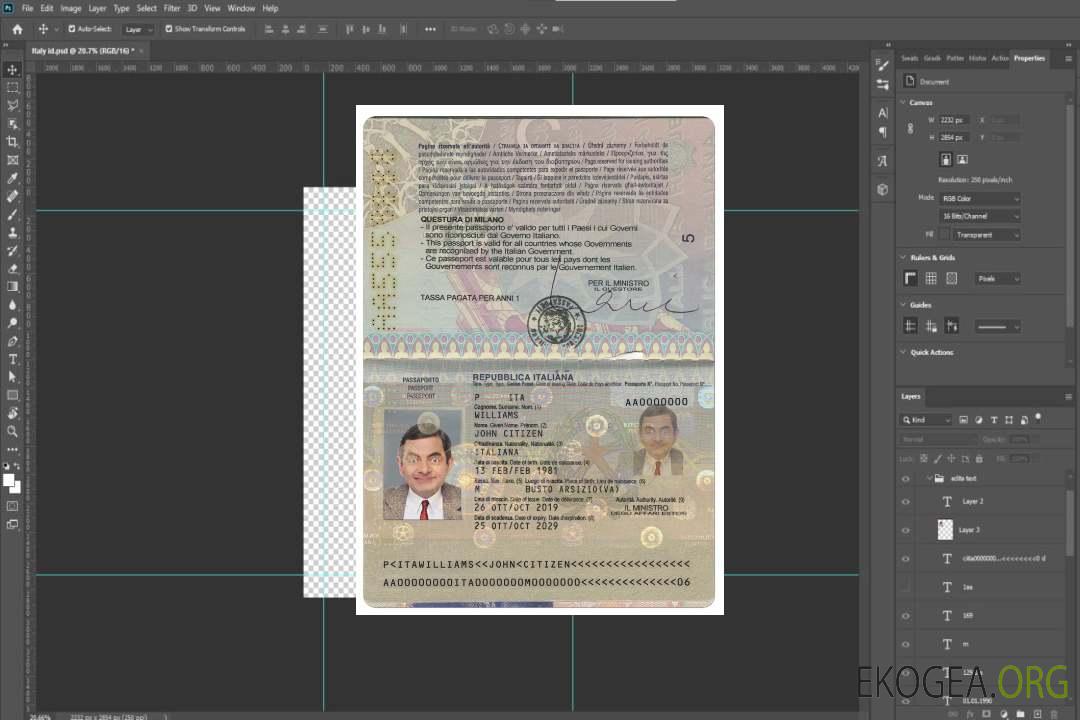The image size is (1080, 720).
Task: Uncheck Show Transform Controls checkbox
Action: (169, 29)
